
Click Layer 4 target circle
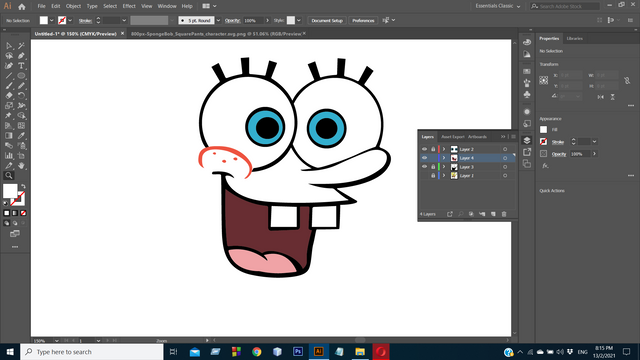click(505, 158)
